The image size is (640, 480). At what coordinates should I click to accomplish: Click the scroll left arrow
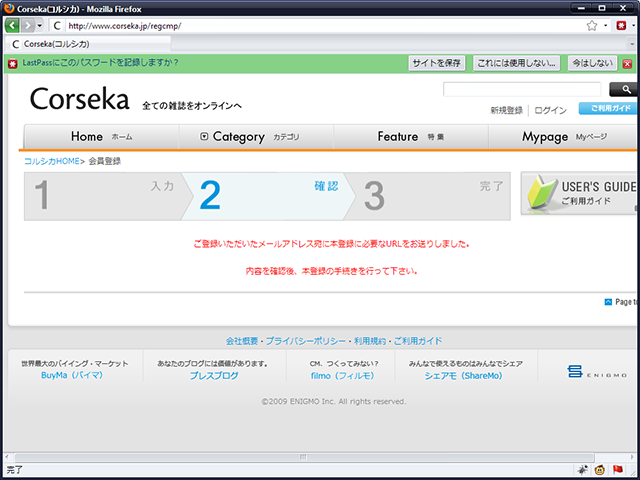tap(7, 457)
